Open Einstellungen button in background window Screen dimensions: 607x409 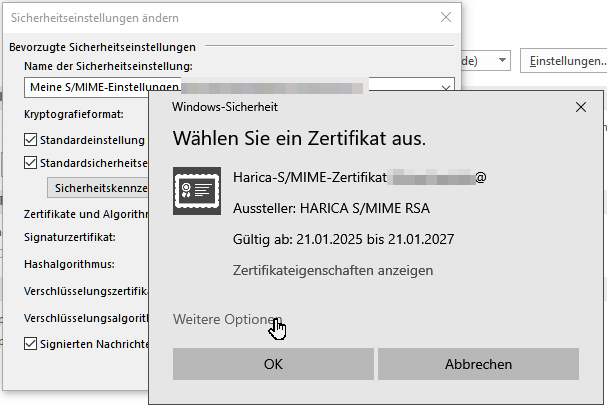click(x=565, y=61)
